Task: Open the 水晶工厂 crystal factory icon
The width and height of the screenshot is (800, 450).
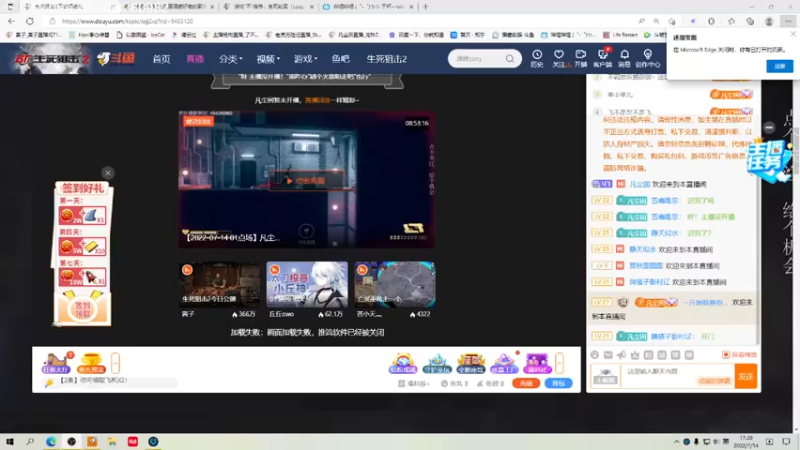Action: 504,363
